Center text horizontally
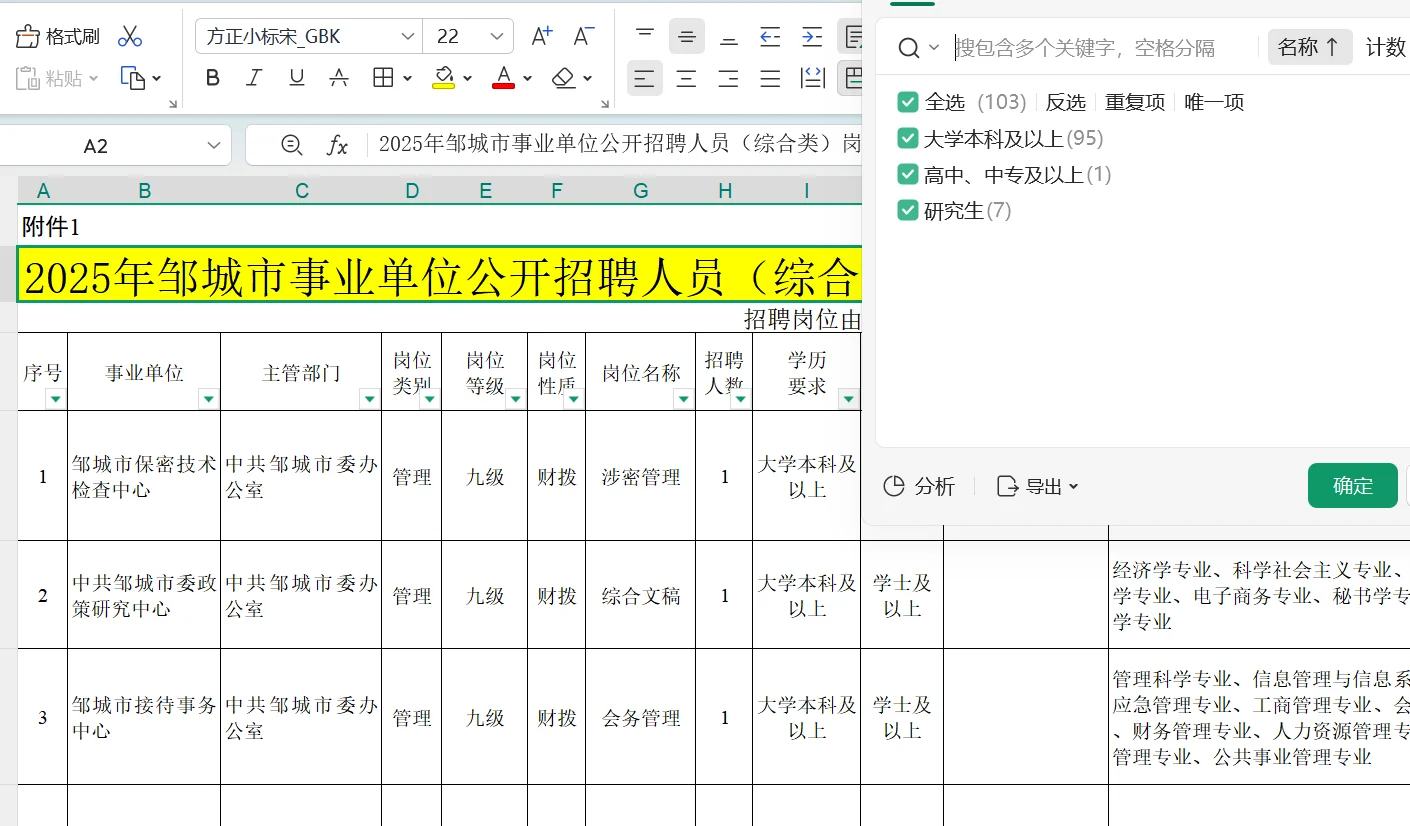 [687, 77]
